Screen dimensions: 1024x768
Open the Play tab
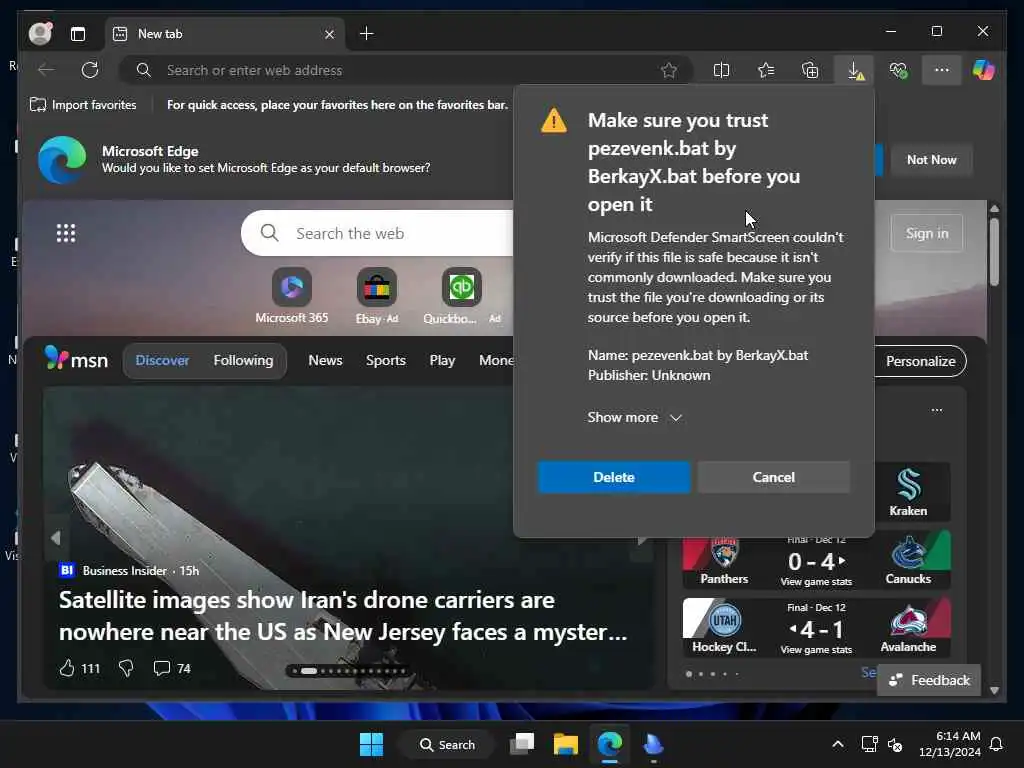pos(442,360)
